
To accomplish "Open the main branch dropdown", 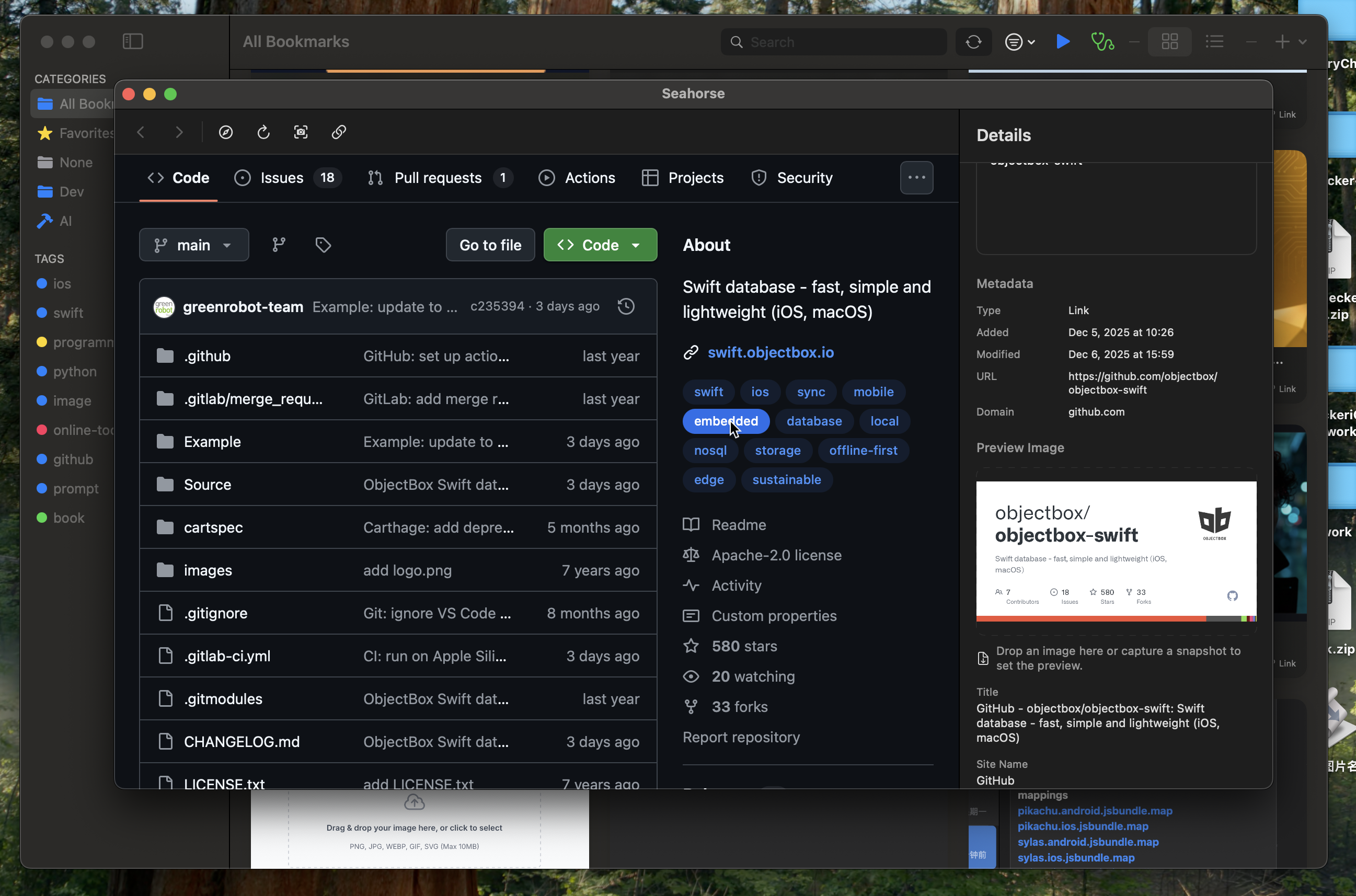I will point(194,245).
